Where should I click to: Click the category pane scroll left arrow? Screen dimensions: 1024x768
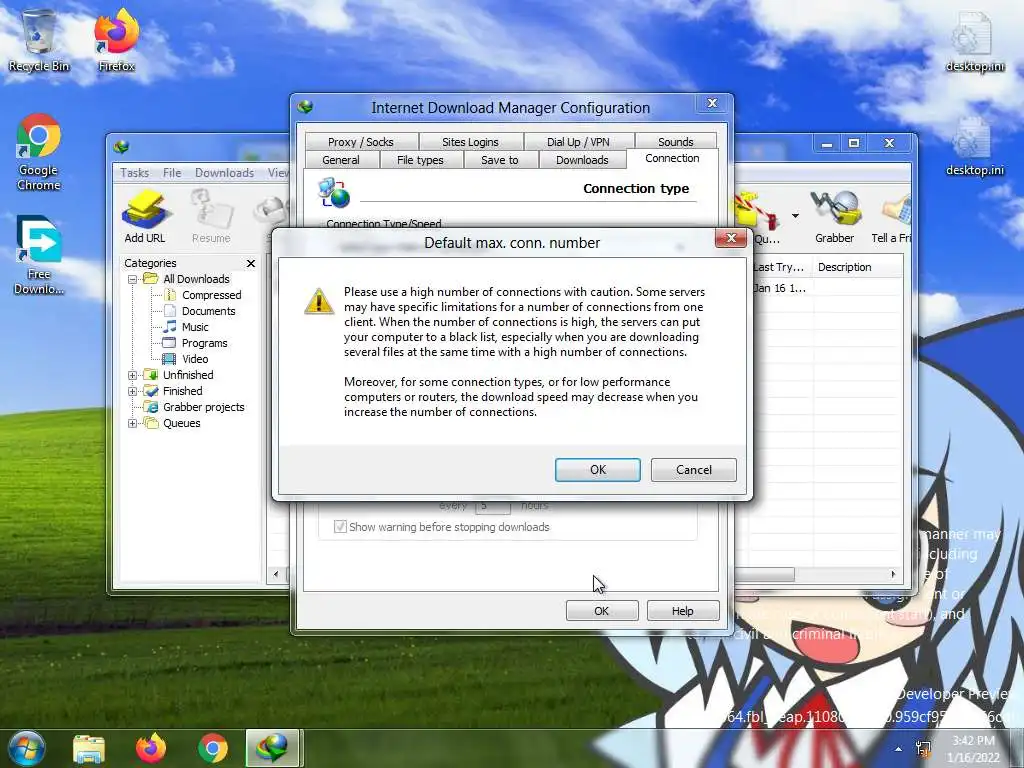point(276,574)
